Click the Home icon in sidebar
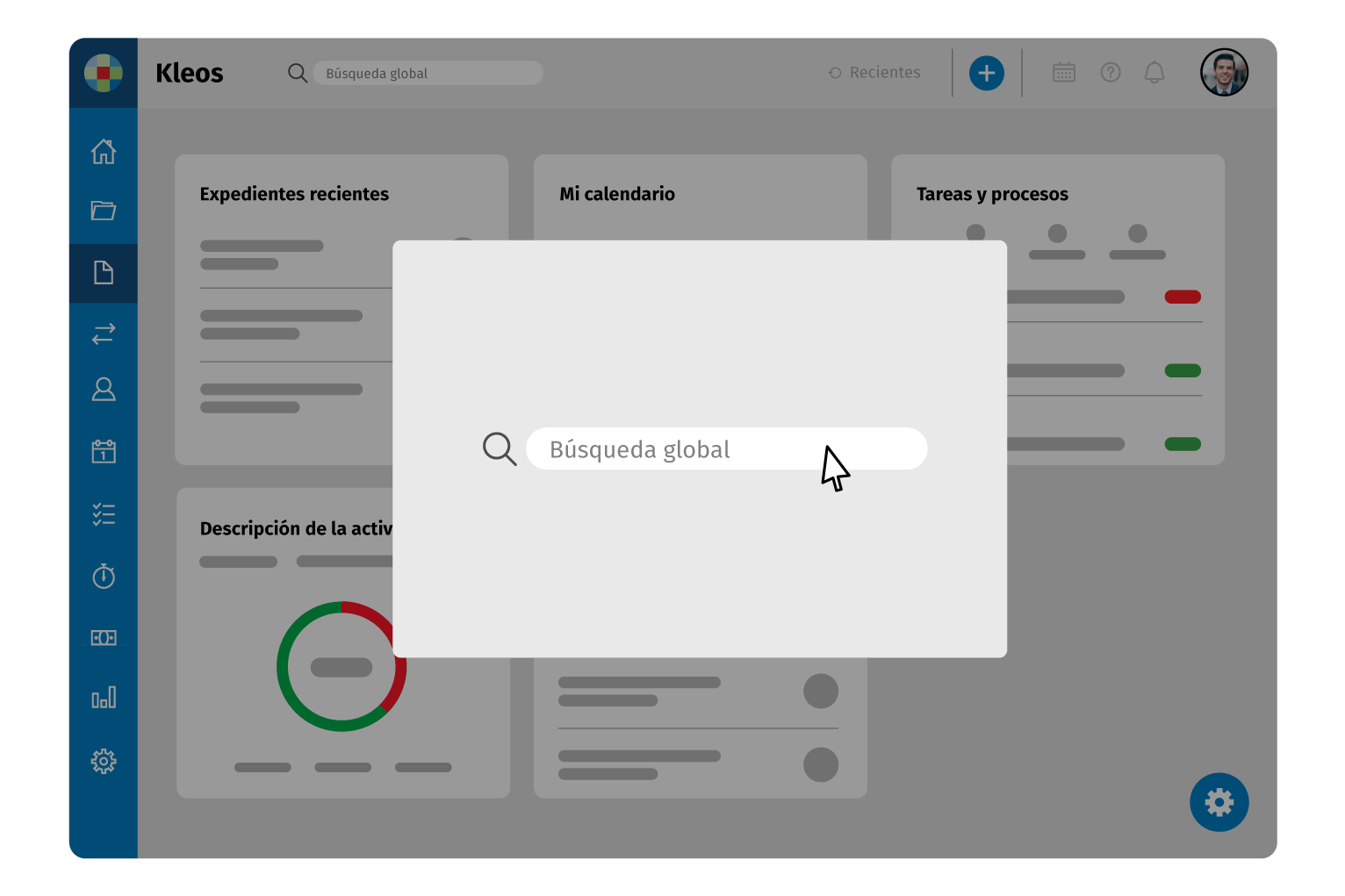 coord(104,152)
